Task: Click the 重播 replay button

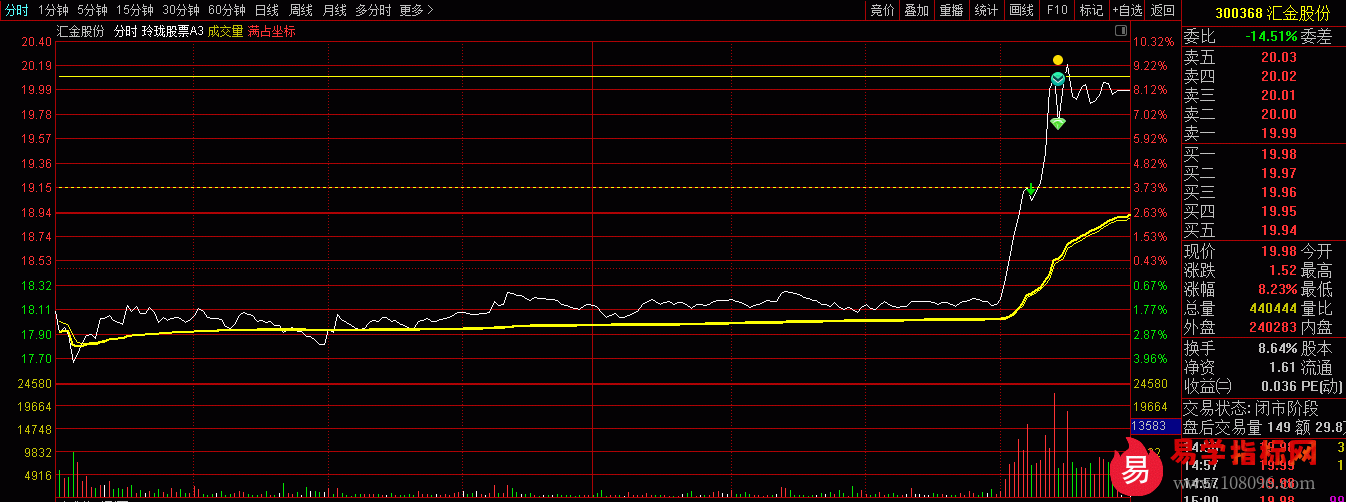Action: tap(951, 10)
